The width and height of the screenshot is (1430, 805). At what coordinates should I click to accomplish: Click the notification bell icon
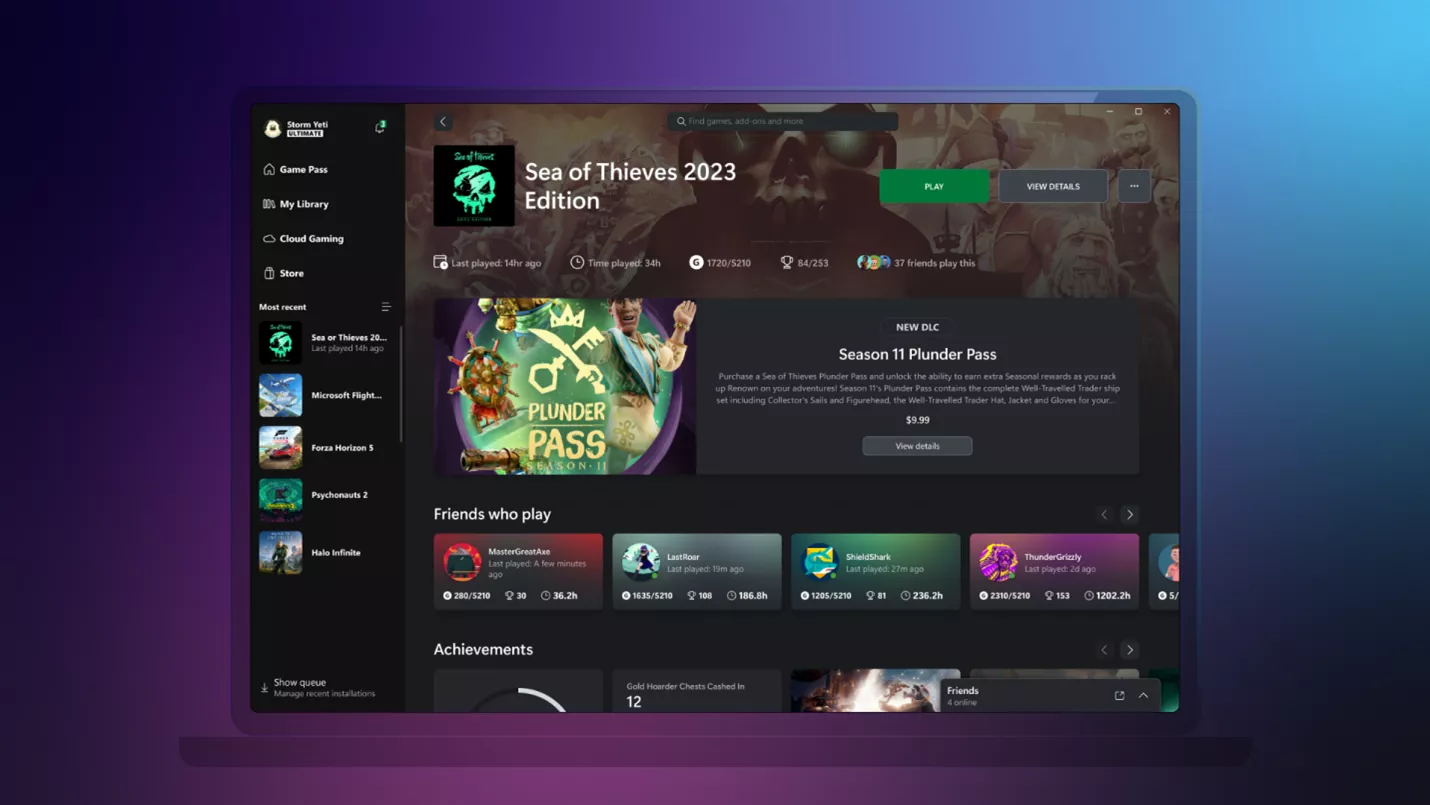point(380,128)
